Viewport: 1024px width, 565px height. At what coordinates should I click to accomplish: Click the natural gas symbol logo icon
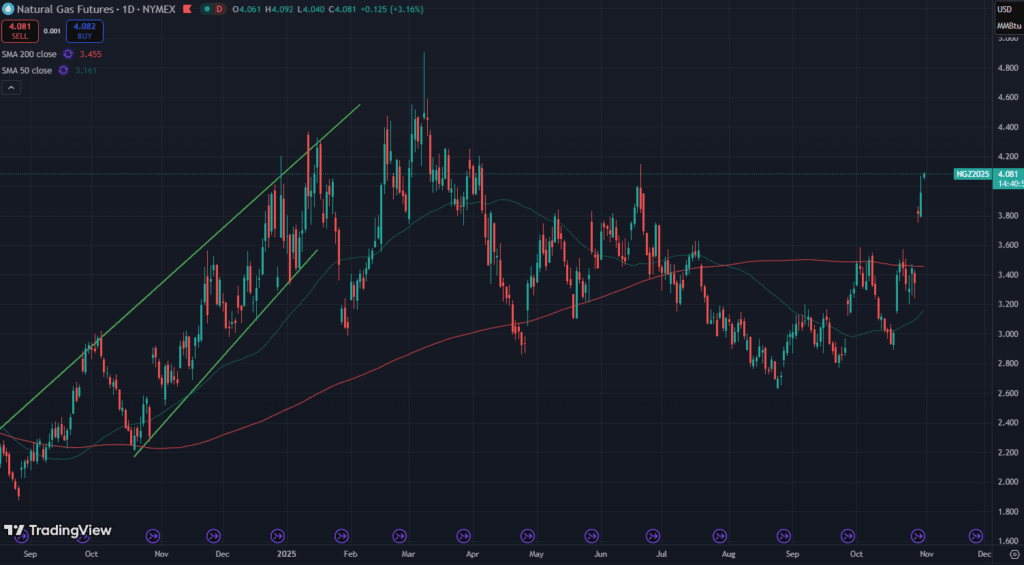tap(9, 8)
